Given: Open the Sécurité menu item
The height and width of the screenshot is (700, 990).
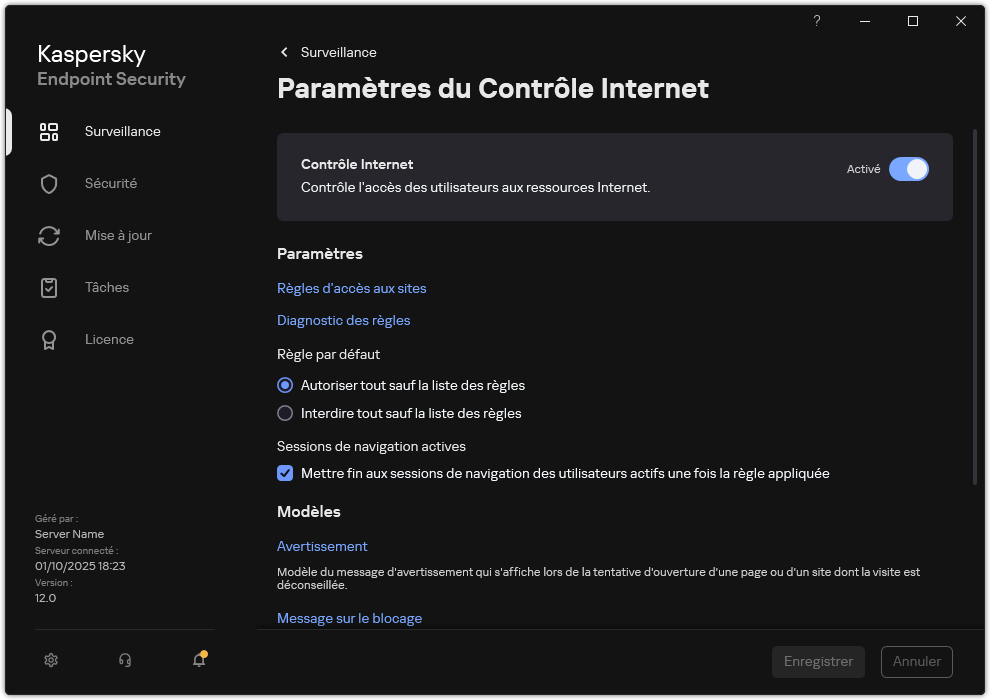Looking at the screenshot, I should (x=111, y=183).
